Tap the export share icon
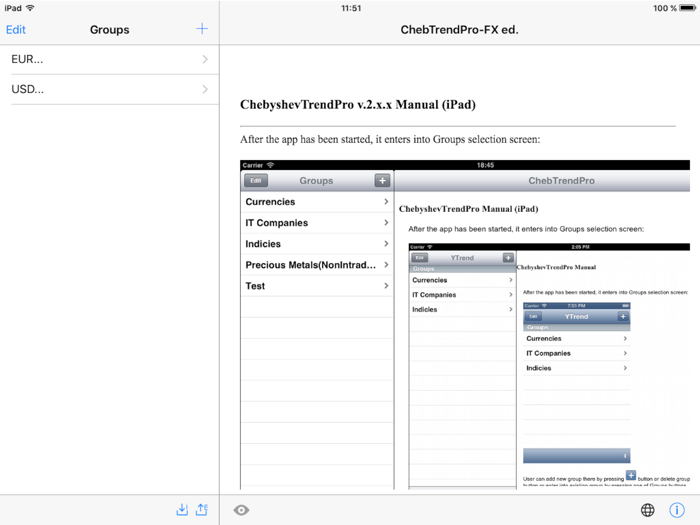Viewport: 700px width, 525px height. click(202, 509)
